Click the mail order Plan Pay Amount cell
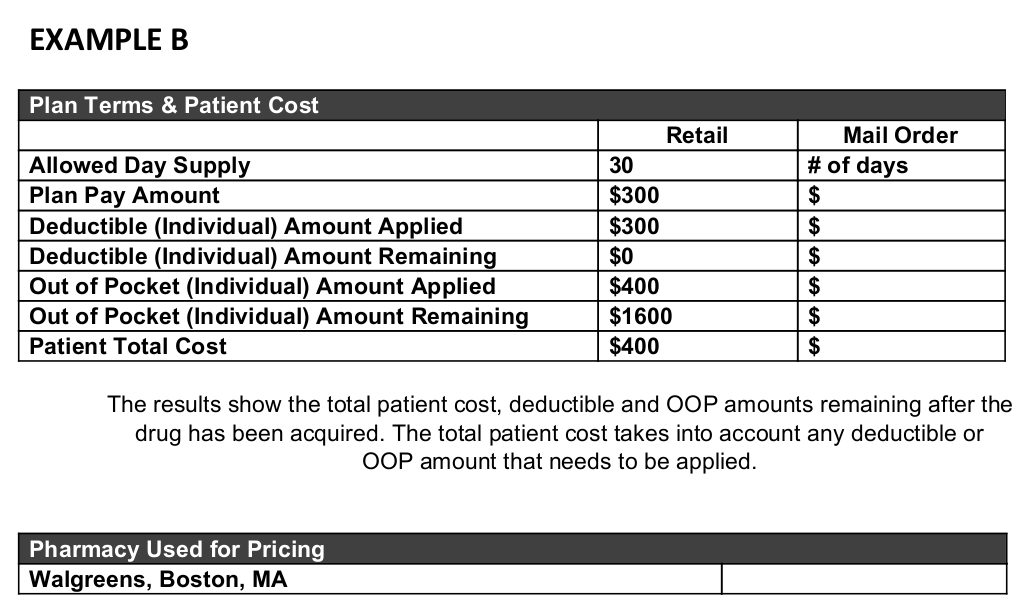This screenshot has width=1026, height=612. click(901, 196)
